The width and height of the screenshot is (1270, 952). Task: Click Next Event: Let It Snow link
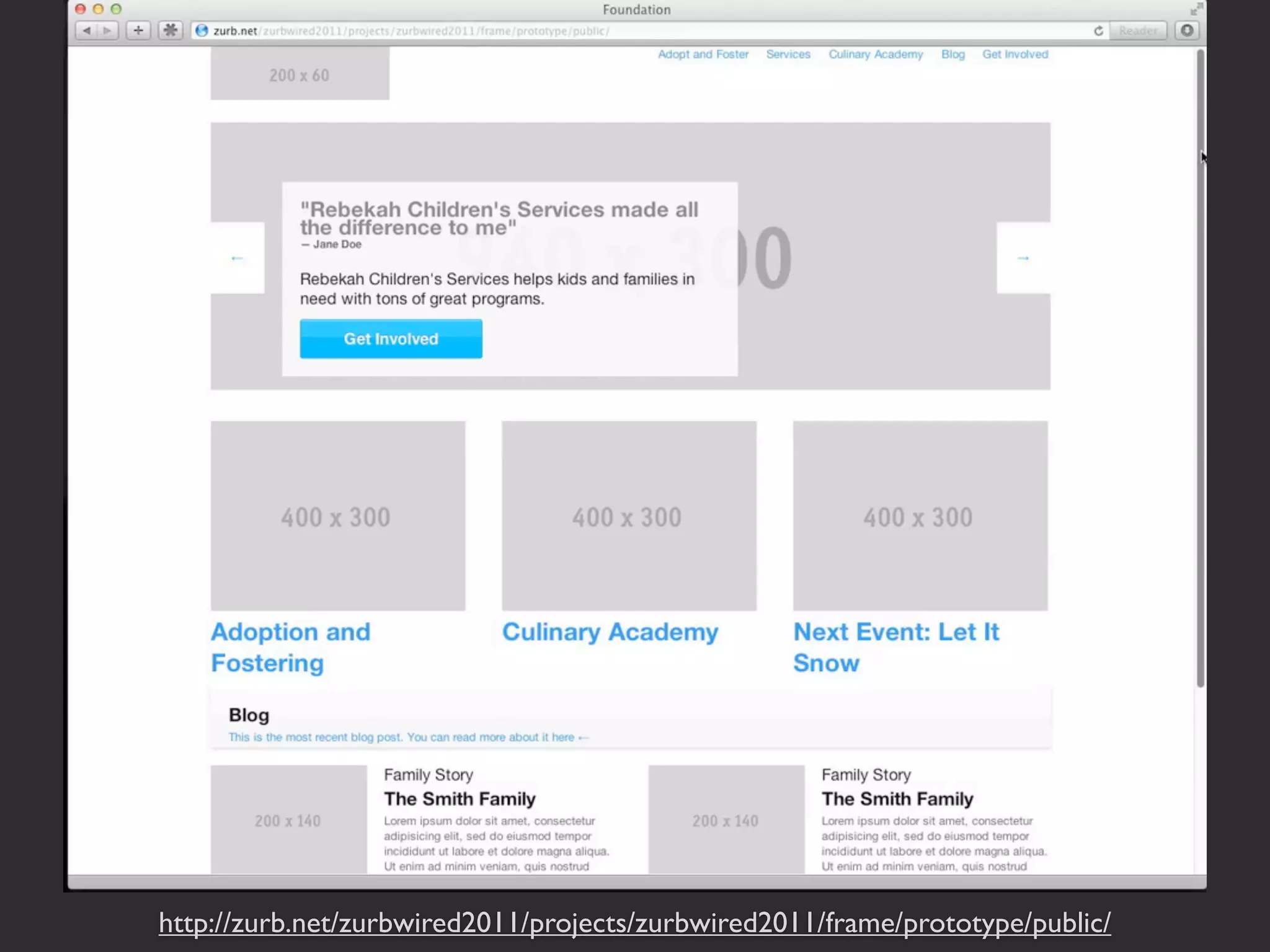pos(896,647)
